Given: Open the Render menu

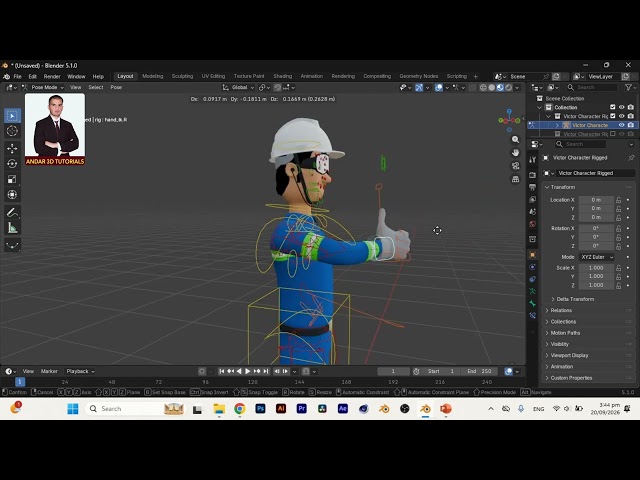Looking at the screenshot, I should pos(52,76).
